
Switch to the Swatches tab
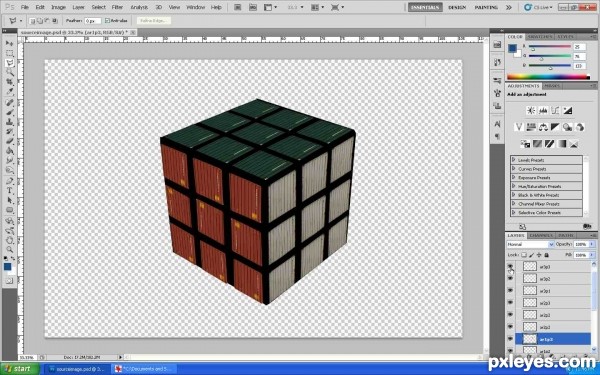point(539,37)
